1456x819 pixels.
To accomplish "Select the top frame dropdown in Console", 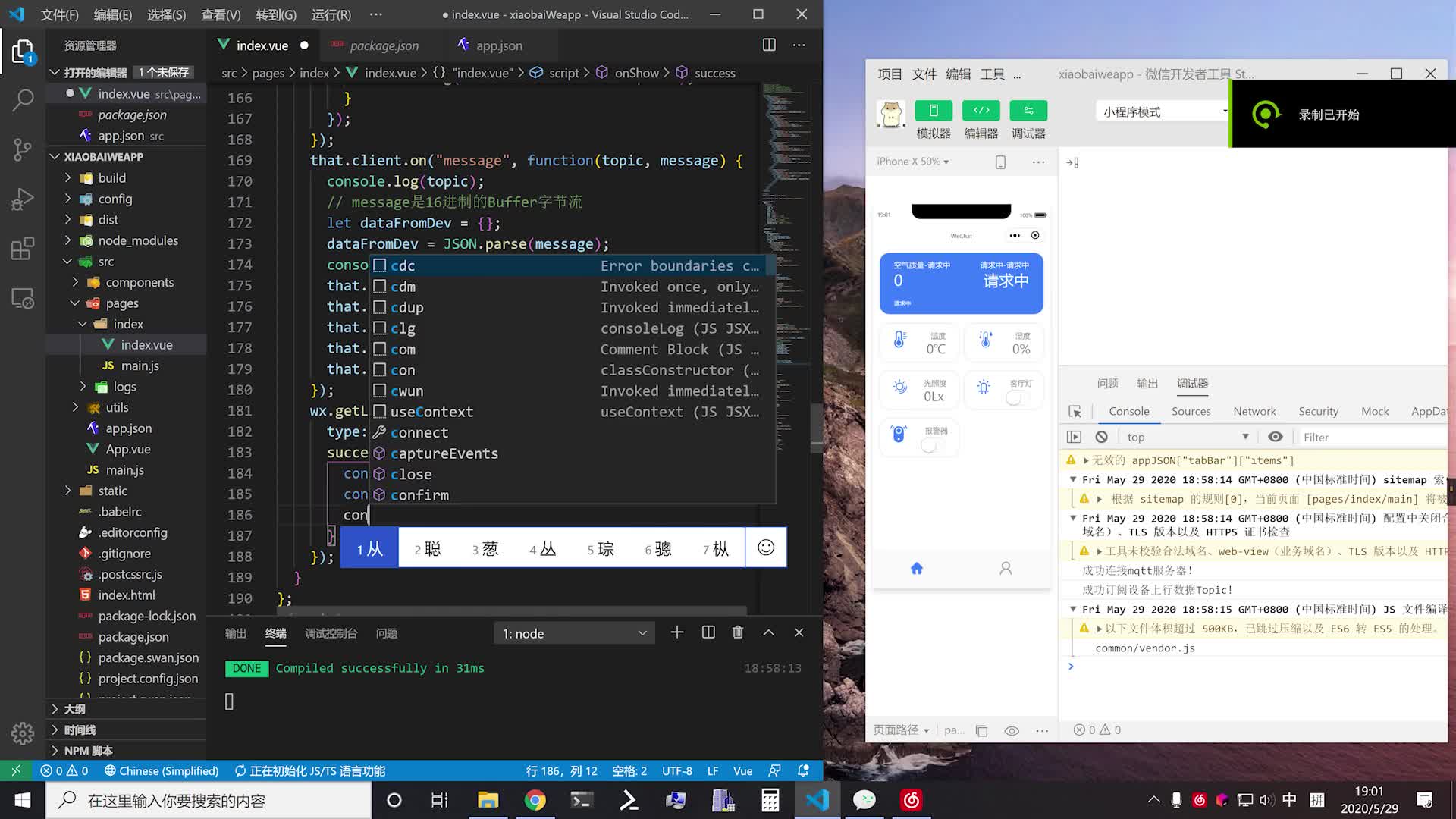I will pyautogui.click(x=1185, y=436).
